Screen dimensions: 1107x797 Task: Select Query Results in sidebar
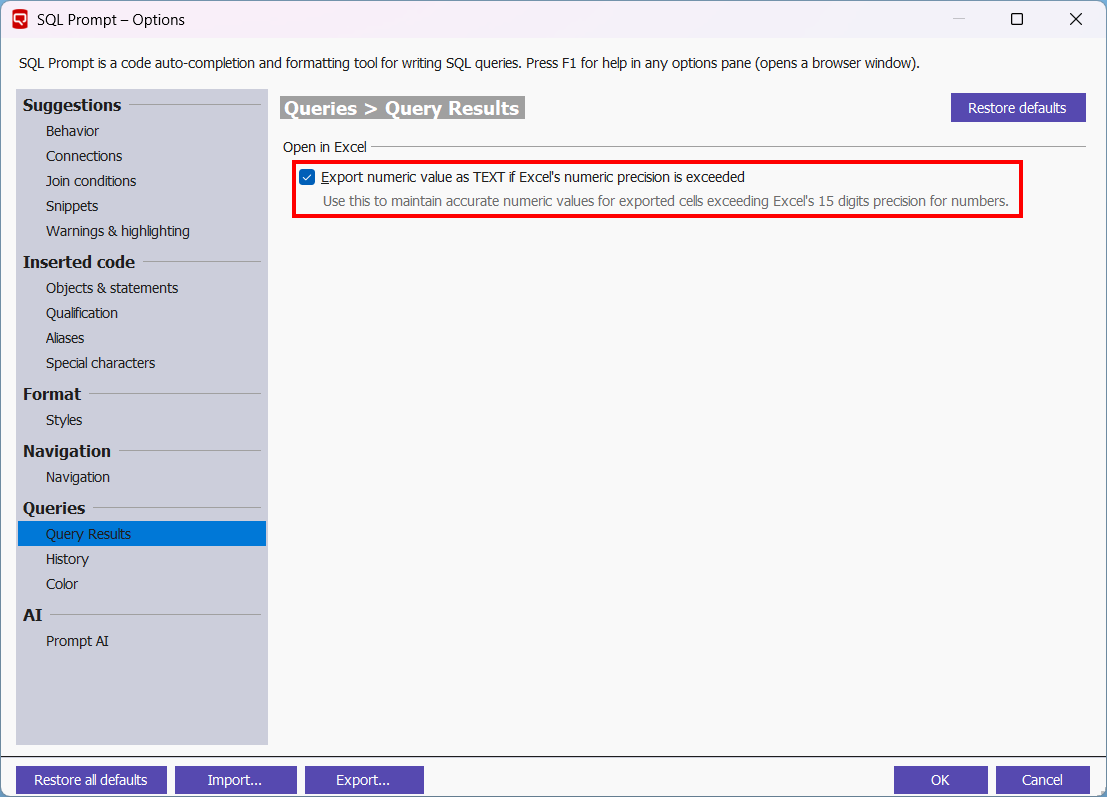pyautogui.click(x=142, y=534)
